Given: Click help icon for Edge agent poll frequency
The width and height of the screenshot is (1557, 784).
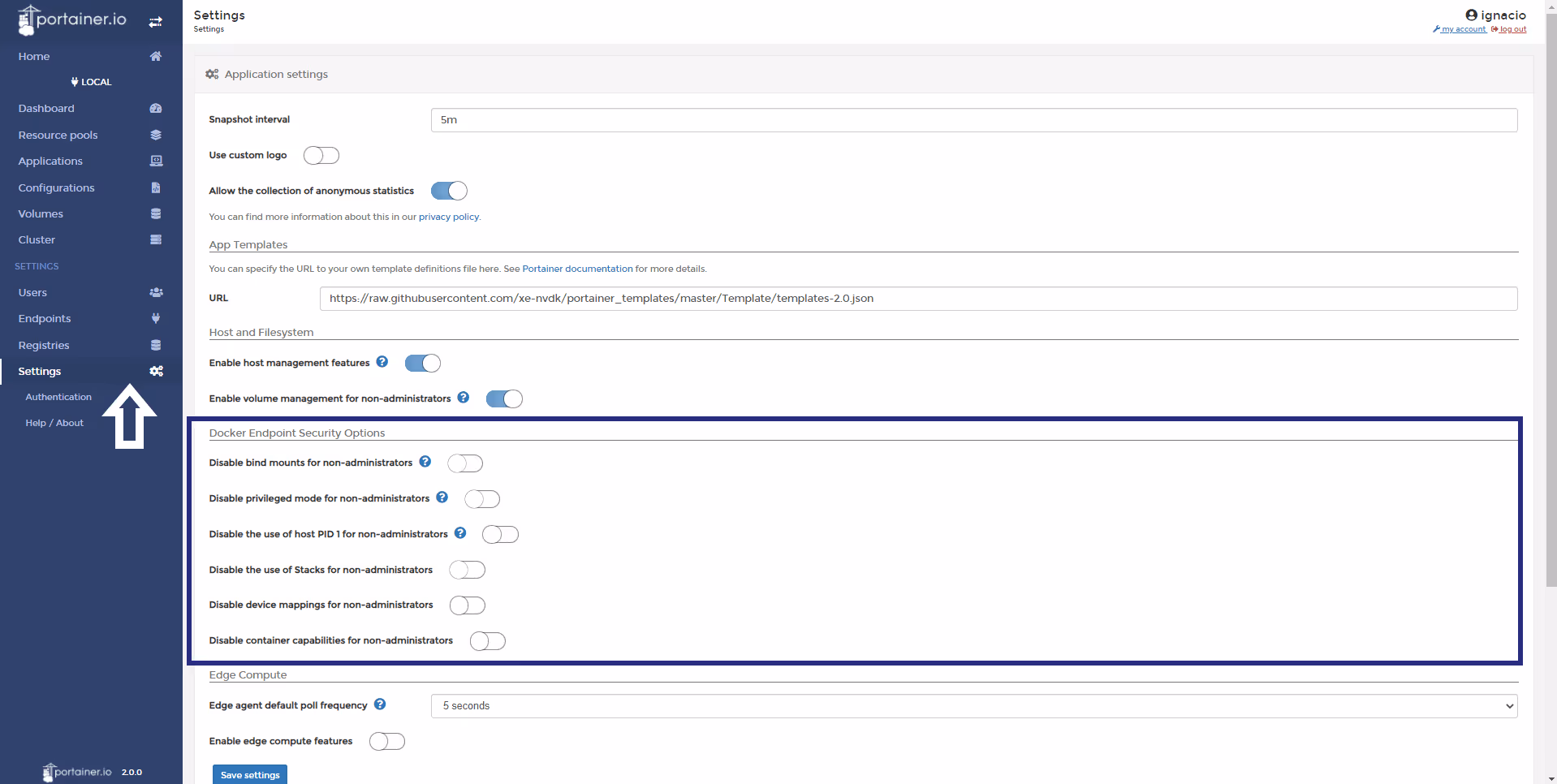Looking at the screenshot, I should click(x=380, y=704).
